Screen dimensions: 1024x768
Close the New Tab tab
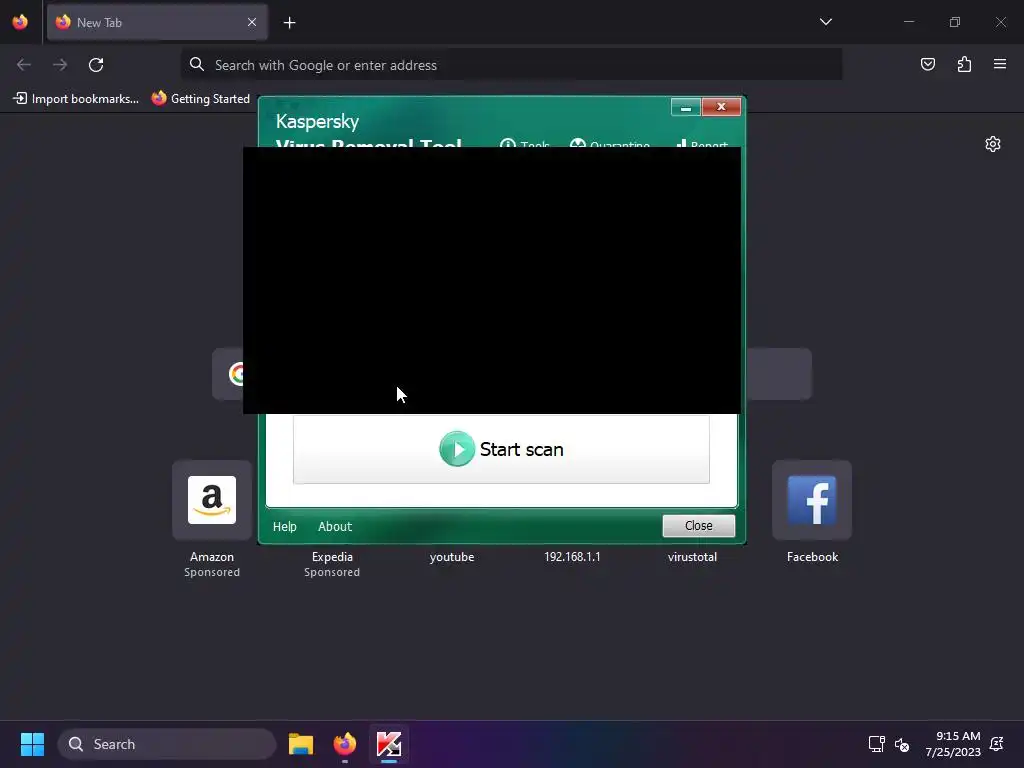click(252, 22)
